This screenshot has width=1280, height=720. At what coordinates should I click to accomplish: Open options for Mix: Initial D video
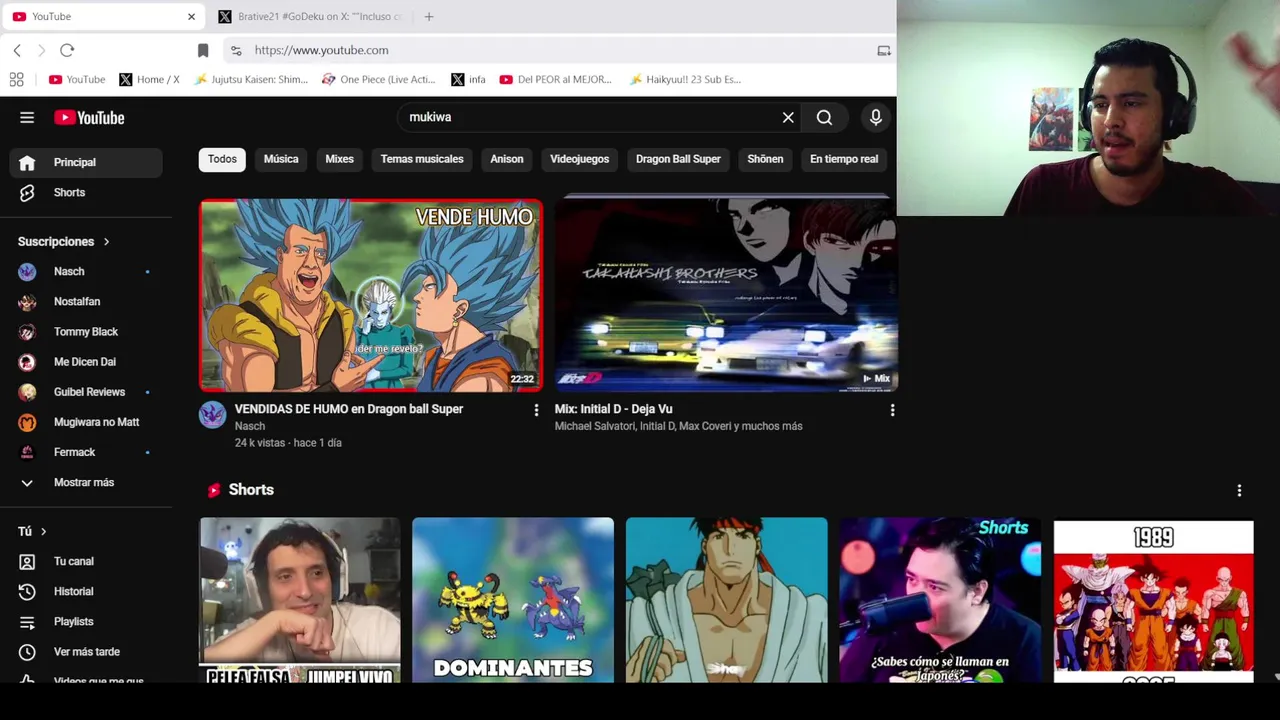[x=892, y=410]
